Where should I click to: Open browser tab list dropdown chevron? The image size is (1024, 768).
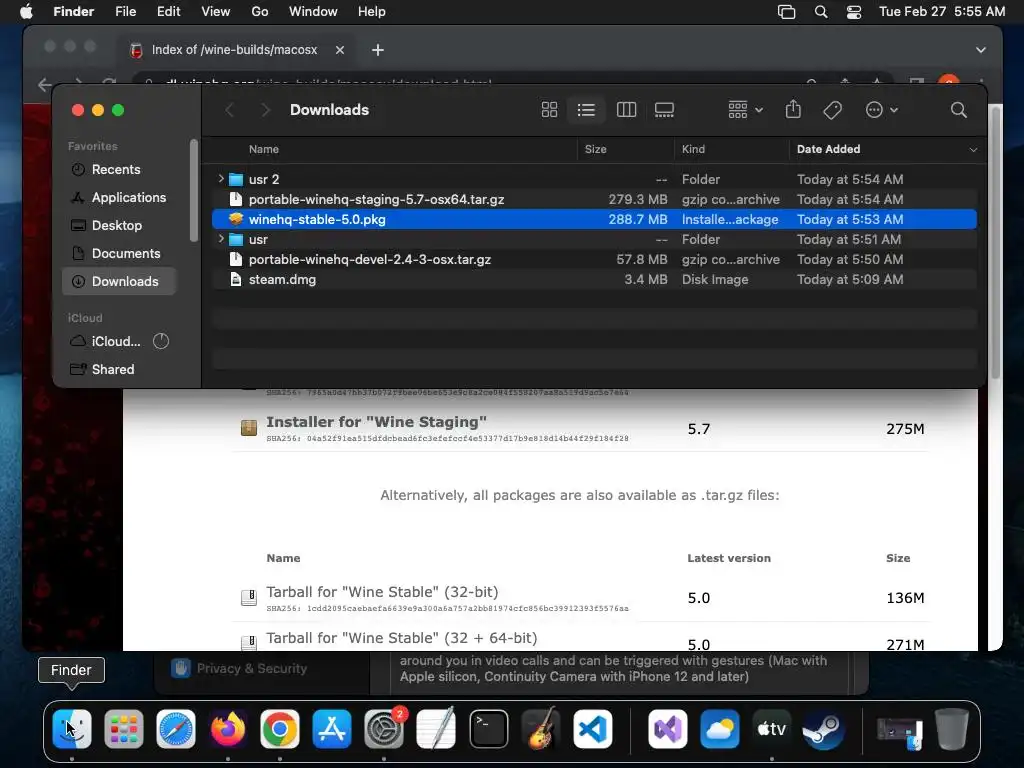pos(980,50)
